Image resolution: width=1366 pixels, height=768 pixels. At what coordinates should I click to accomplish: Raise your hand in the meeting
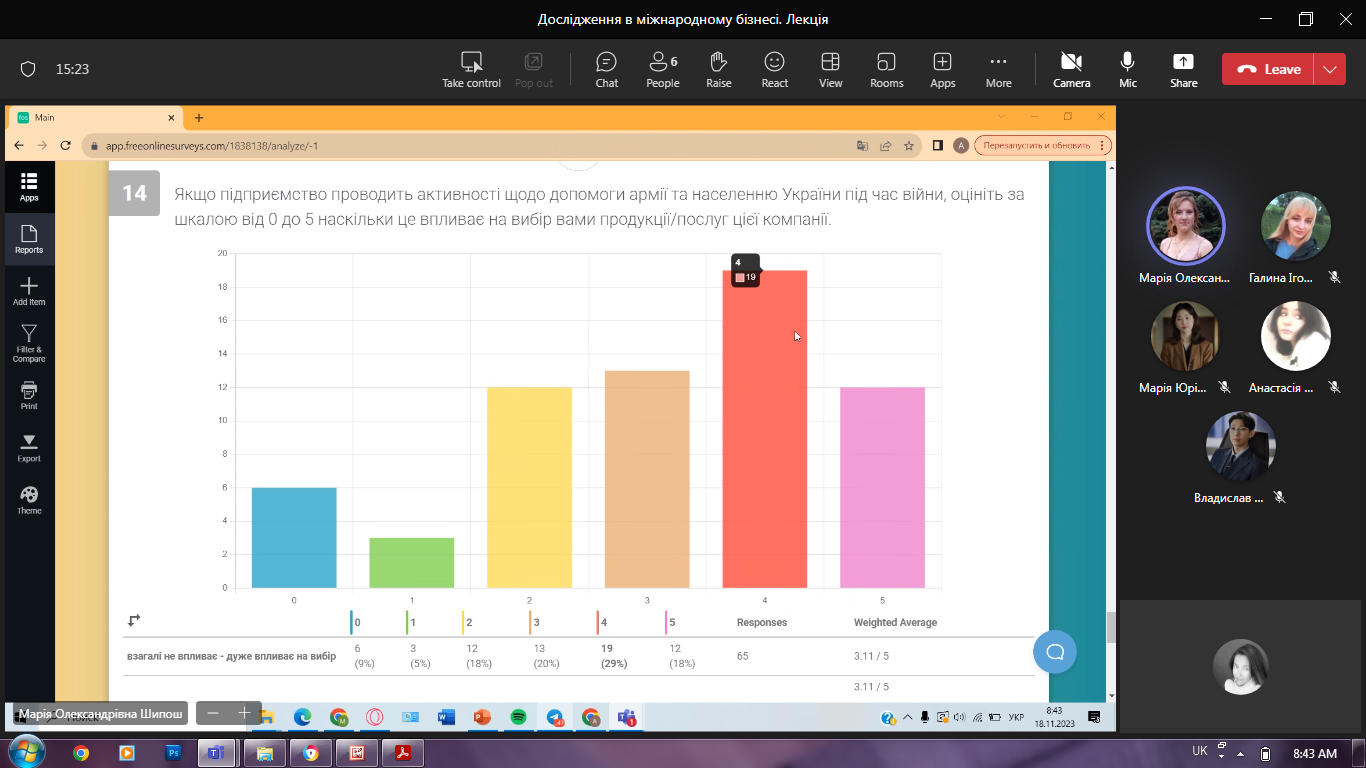point(718,69)
